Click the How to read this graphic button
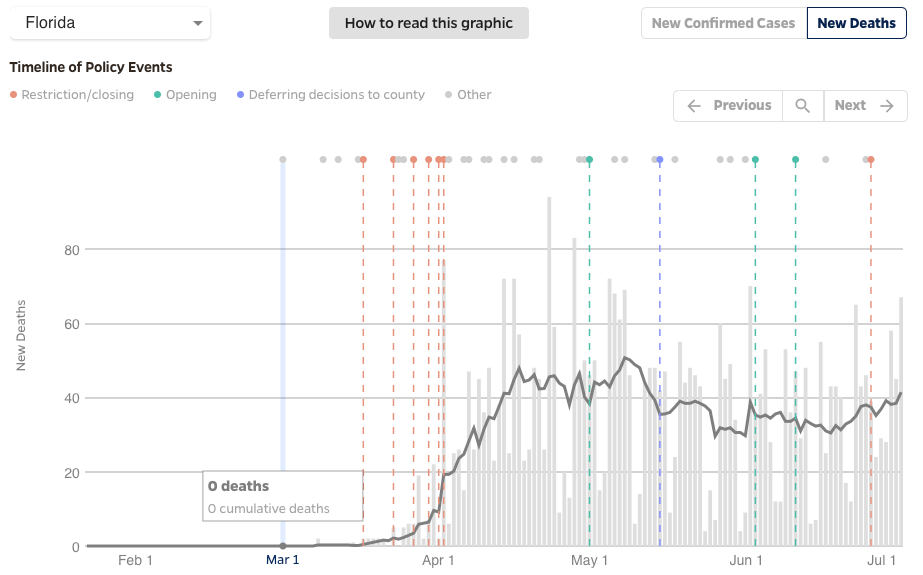The image size is (923, 575). 428,23
